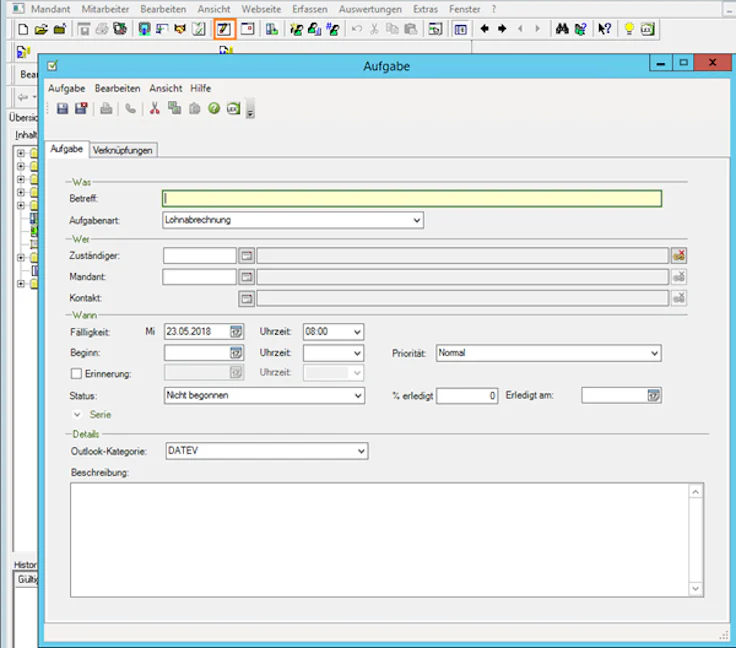
Task: Open the Bearbeiten menu in the Aufgabe window
Action: click(117, 88)
